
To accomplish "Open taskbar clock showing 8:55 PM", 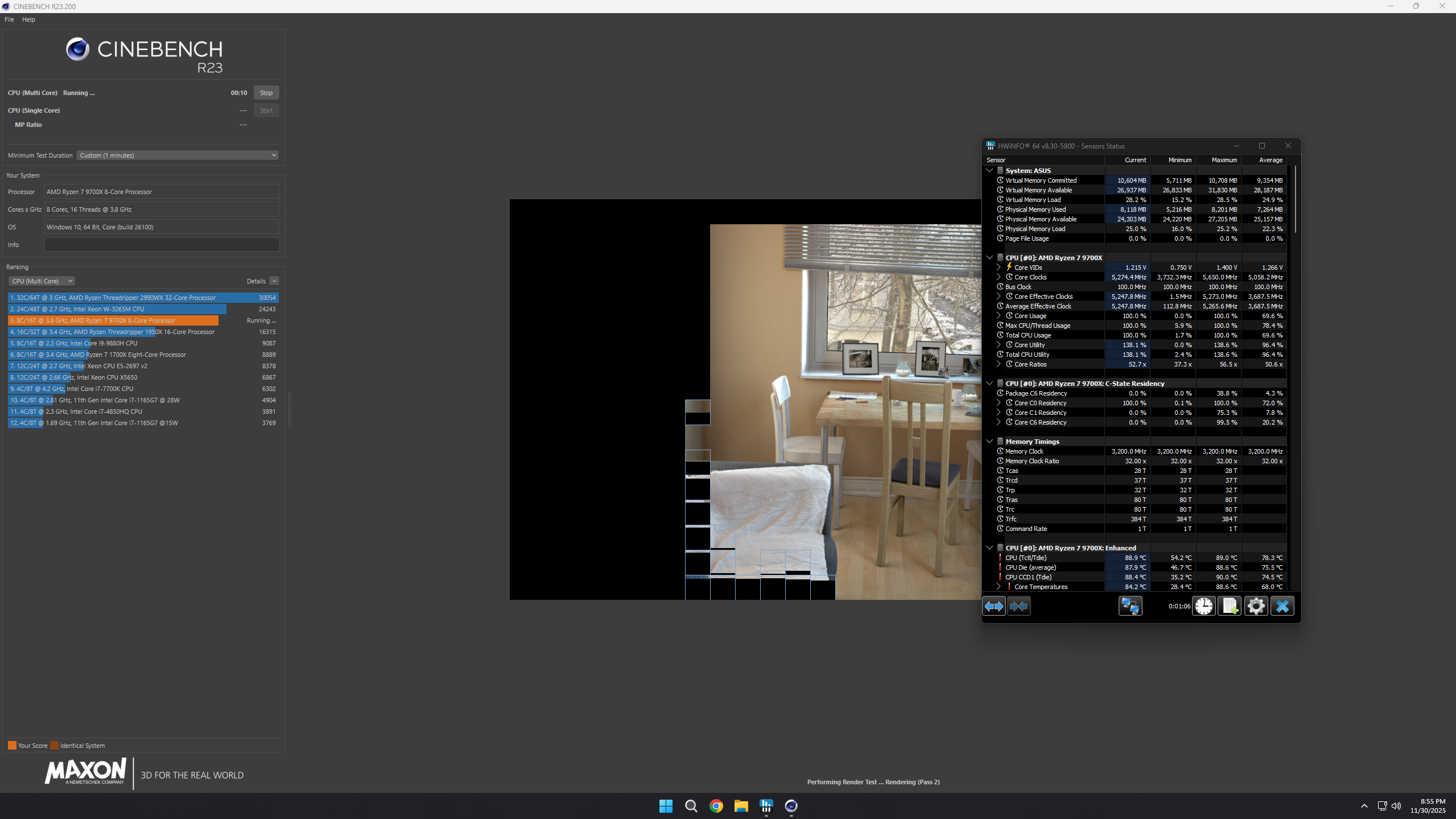I will [x=1428, y=806].
